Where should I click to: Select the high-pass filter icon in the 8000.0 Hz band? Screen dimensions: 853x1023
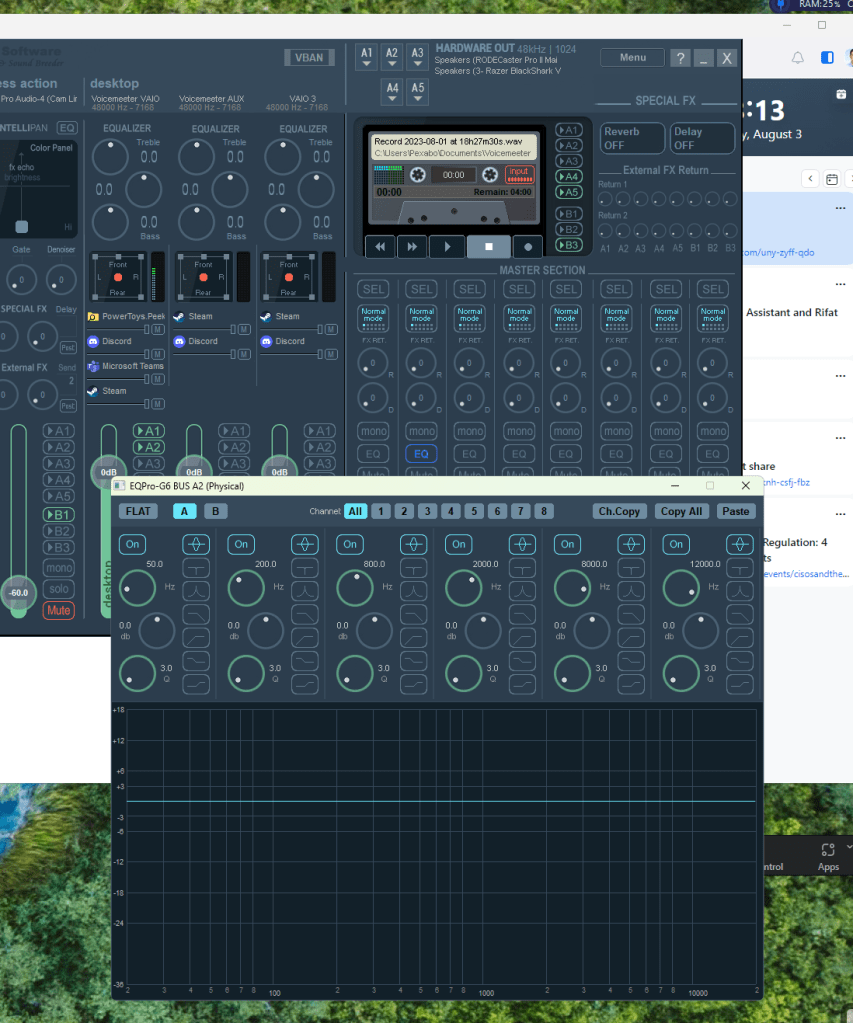coord(631,637)
